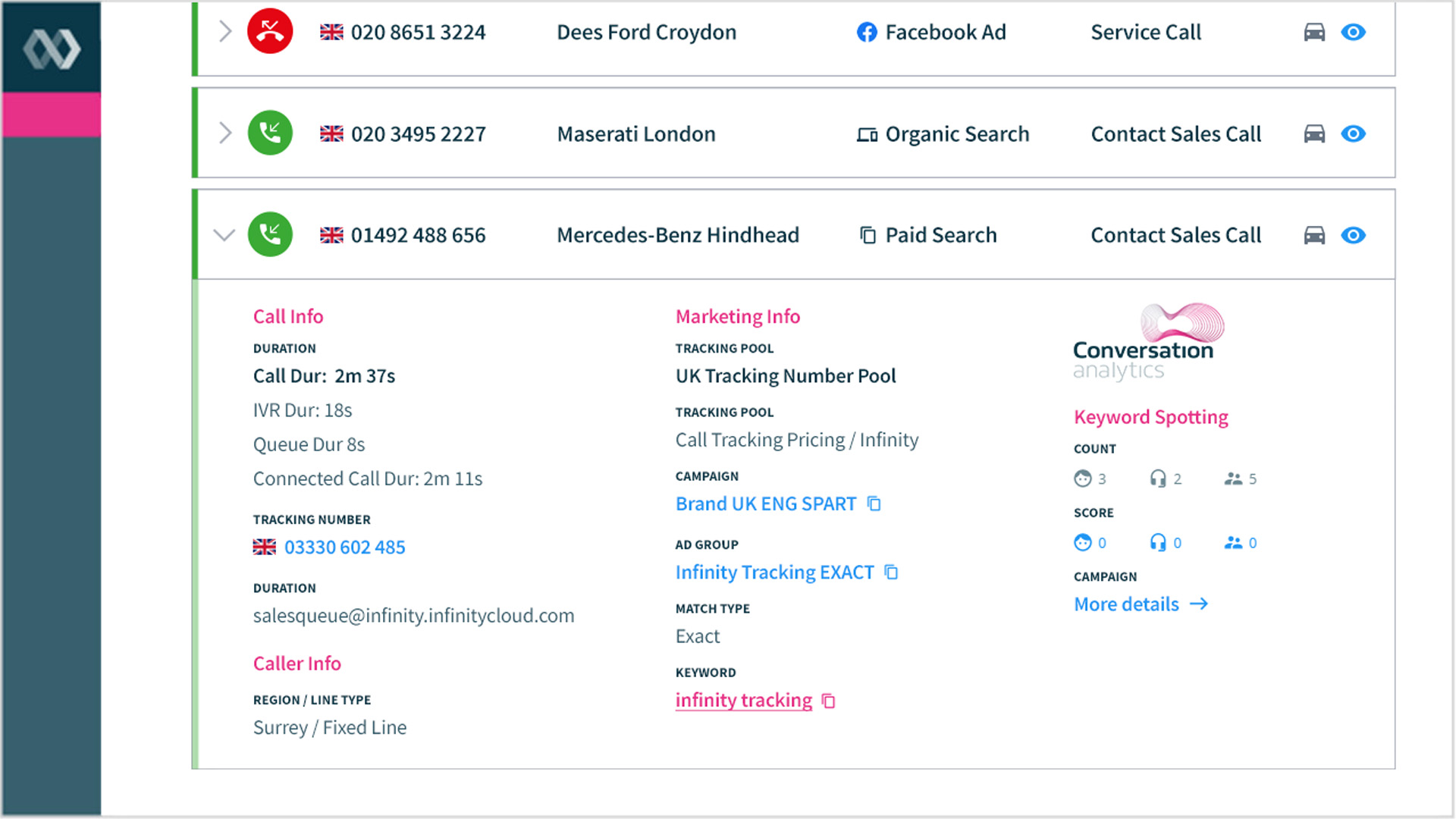Click the salesqueue@infinity.infinitycloud.com address

[414, 616]
